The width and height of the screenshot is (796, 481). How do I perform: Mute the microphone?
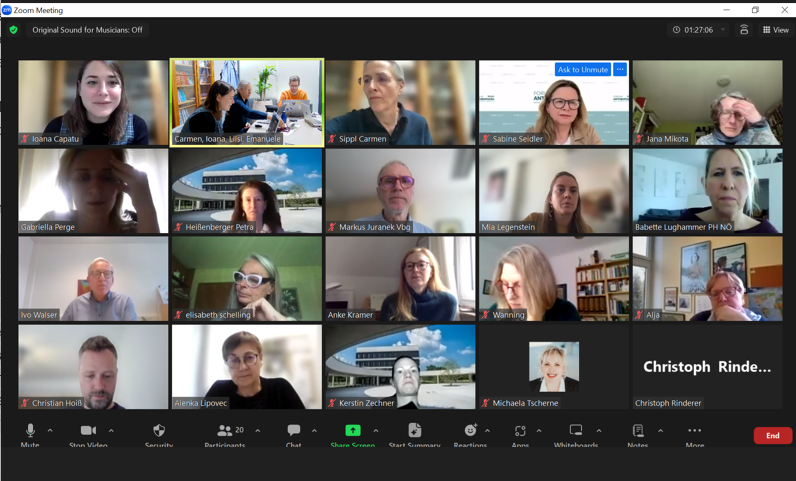[30, 432]
